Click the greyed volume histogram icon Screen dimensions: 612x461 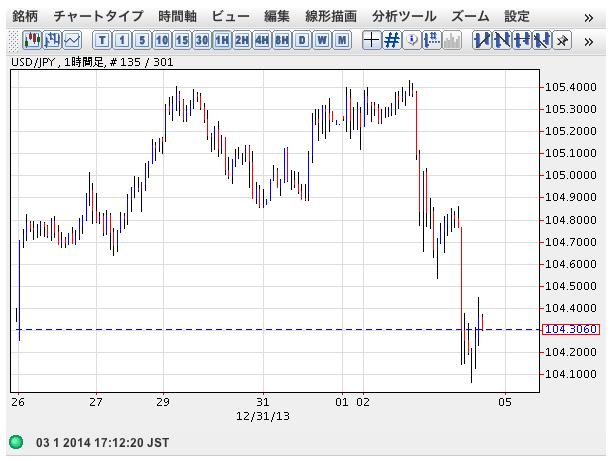(x=452, y=40)
